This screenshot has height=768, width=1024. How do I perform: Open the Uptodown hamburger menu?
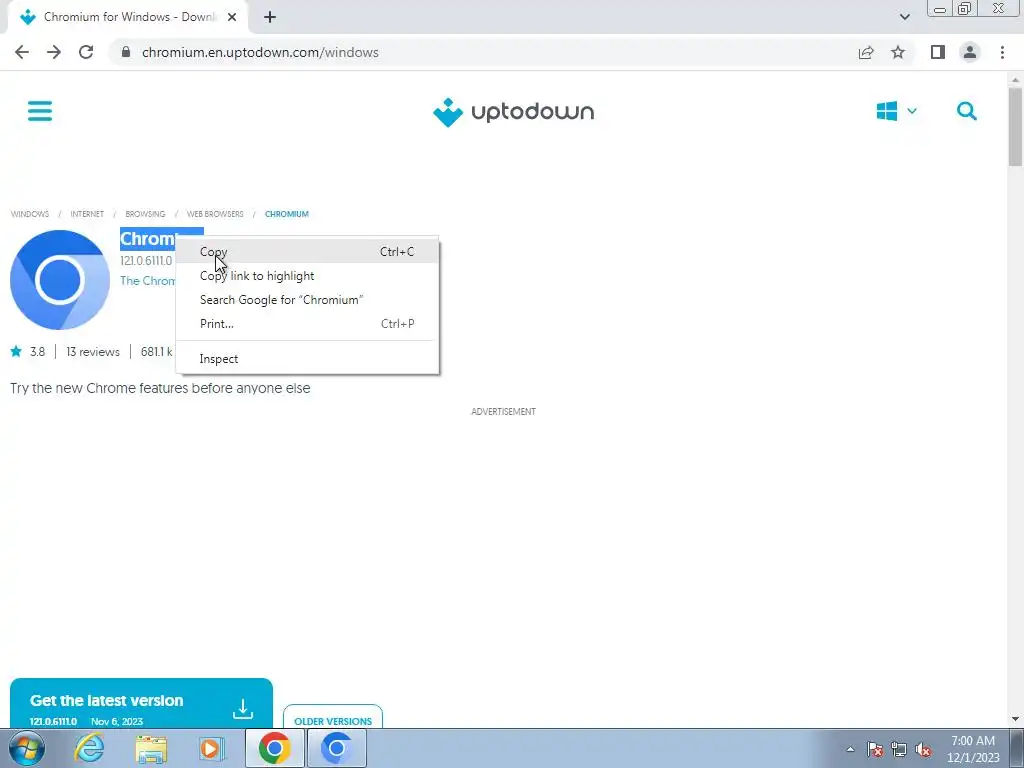tap(40, 110)
